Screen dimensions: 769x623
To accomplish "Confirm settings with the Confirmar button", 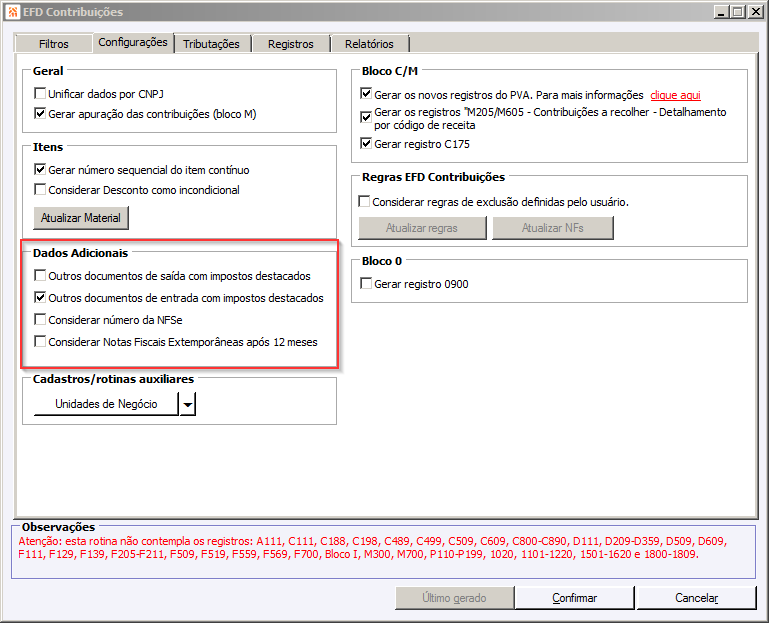I will (574, 598).
